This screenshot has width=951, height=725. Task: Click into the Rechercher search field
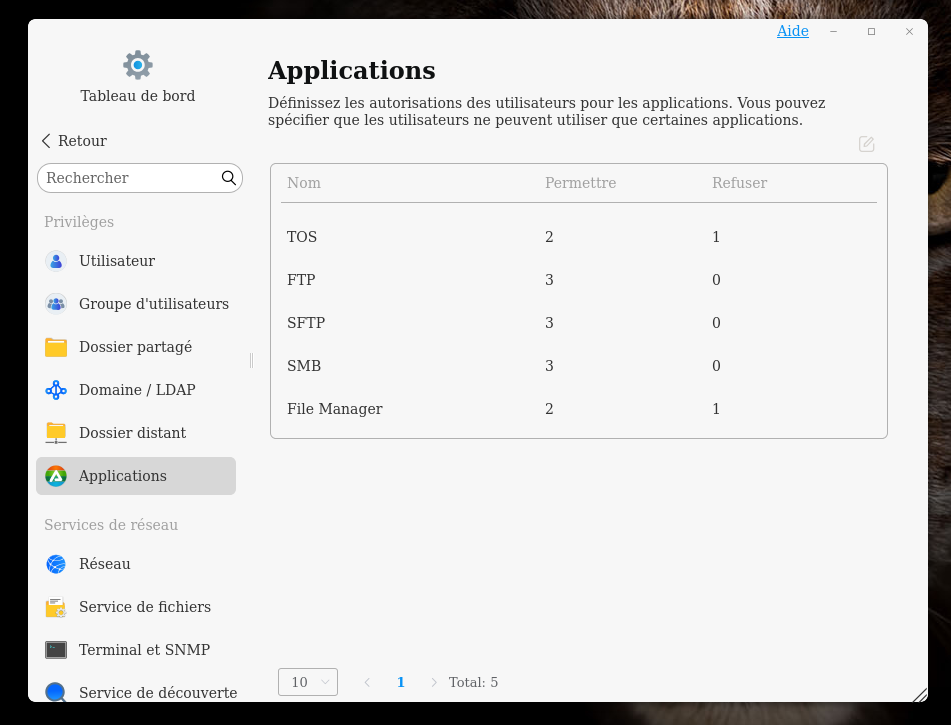click(x=130, y=178)
